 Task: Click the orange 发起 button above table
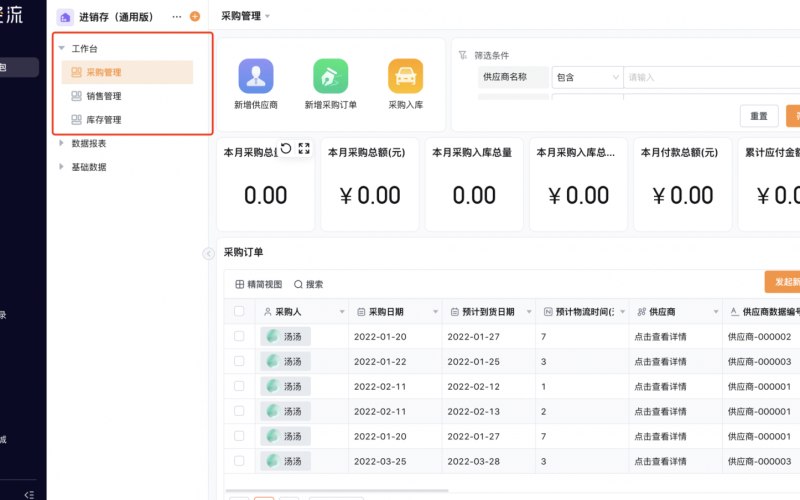783,282
